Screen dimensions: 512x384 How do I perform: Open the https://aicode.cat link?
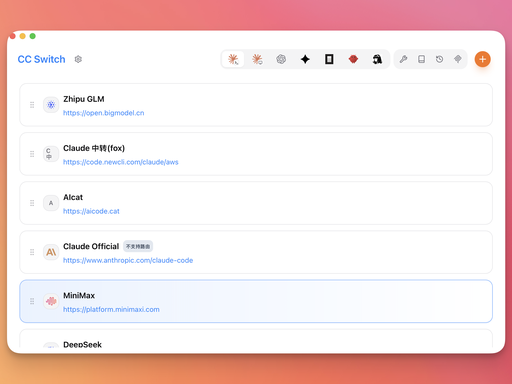pyautogui.click(x=91, y=211)
